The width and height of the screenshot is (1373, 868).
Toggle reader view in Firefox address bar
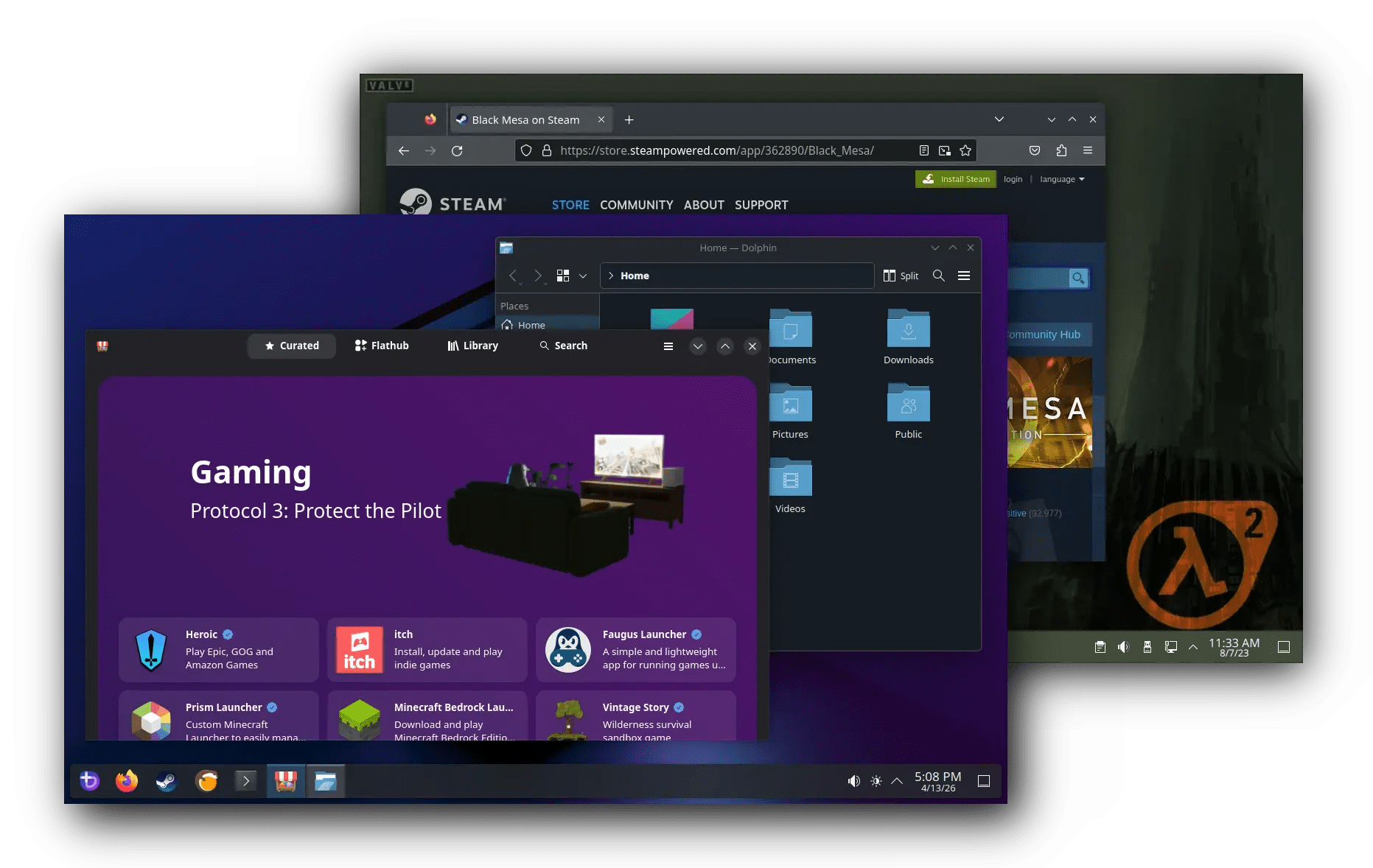tap(923, 150)
